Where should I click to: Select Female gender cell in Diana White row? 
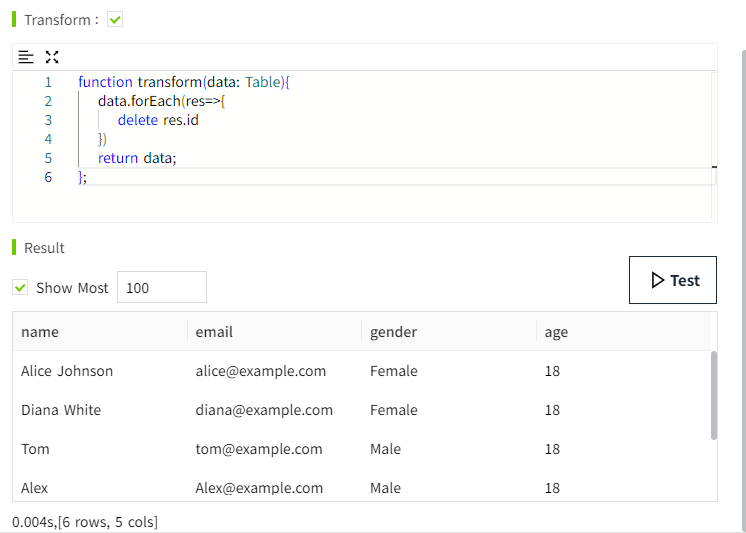point(393,410)
